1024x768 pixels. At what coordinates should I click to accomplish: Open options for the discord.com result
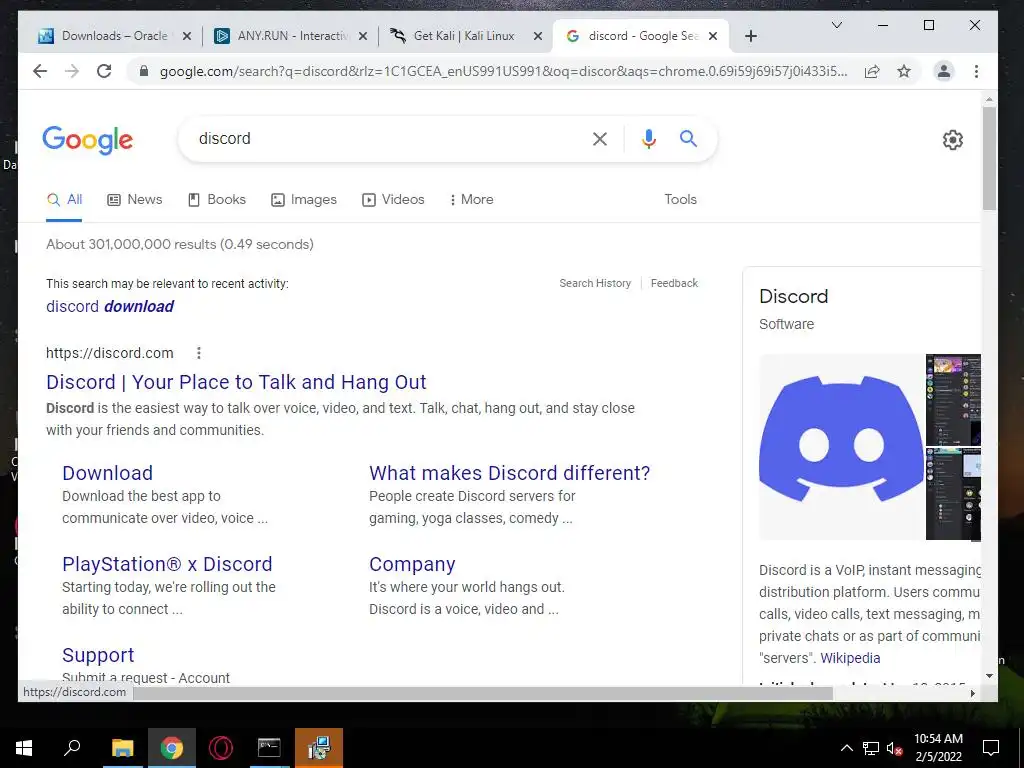(199, 353)
